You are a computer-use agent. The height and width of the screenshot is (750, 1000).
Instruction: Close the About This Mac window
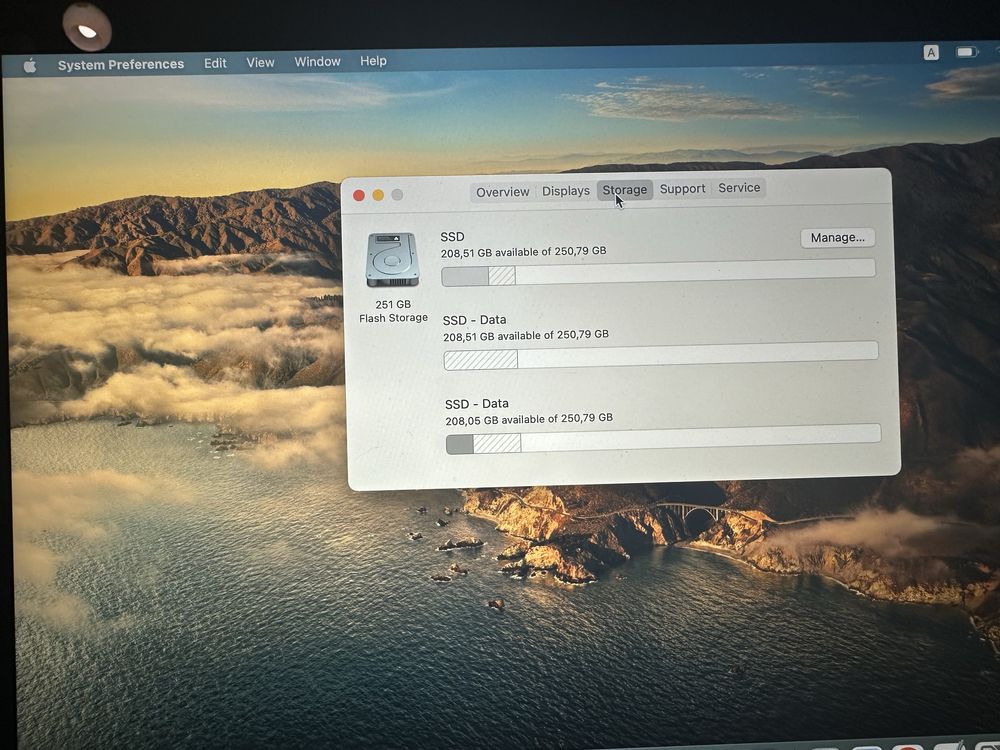click(x=359, y=195)
